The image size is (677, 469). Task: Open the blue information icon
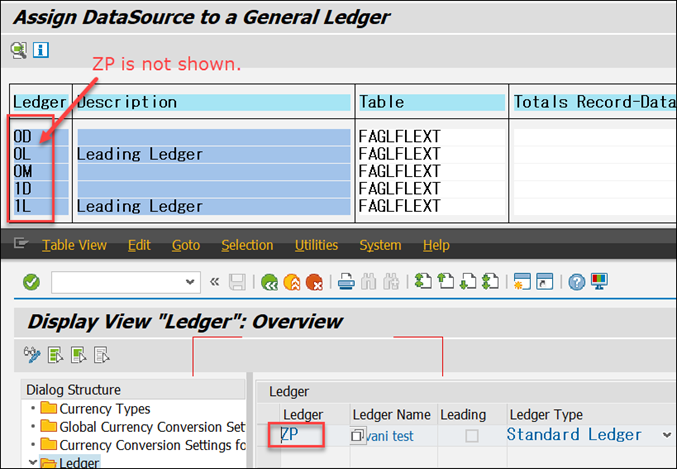point(41,50)
